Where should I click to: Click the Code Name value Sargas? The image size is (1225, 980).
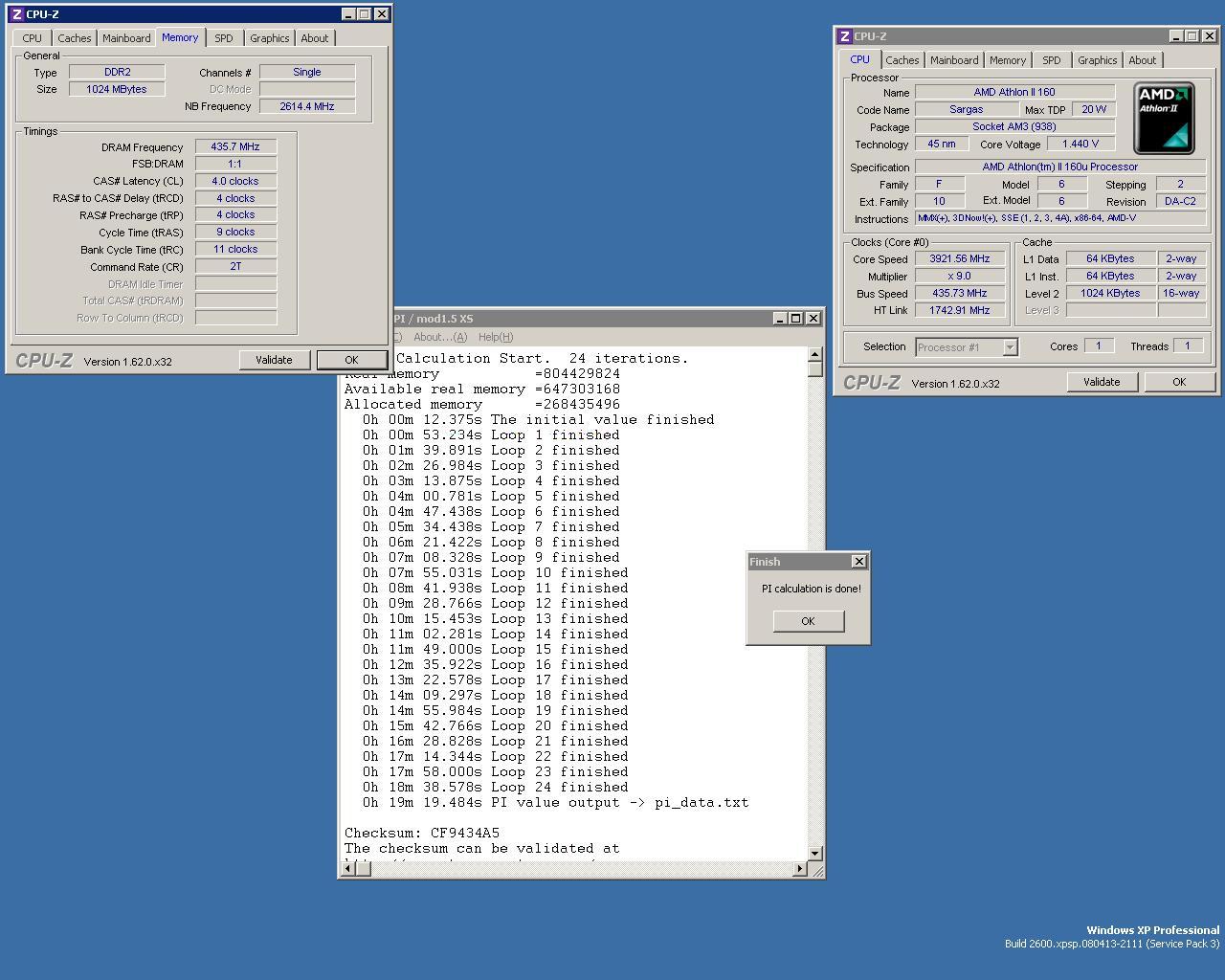click(967, 109)
